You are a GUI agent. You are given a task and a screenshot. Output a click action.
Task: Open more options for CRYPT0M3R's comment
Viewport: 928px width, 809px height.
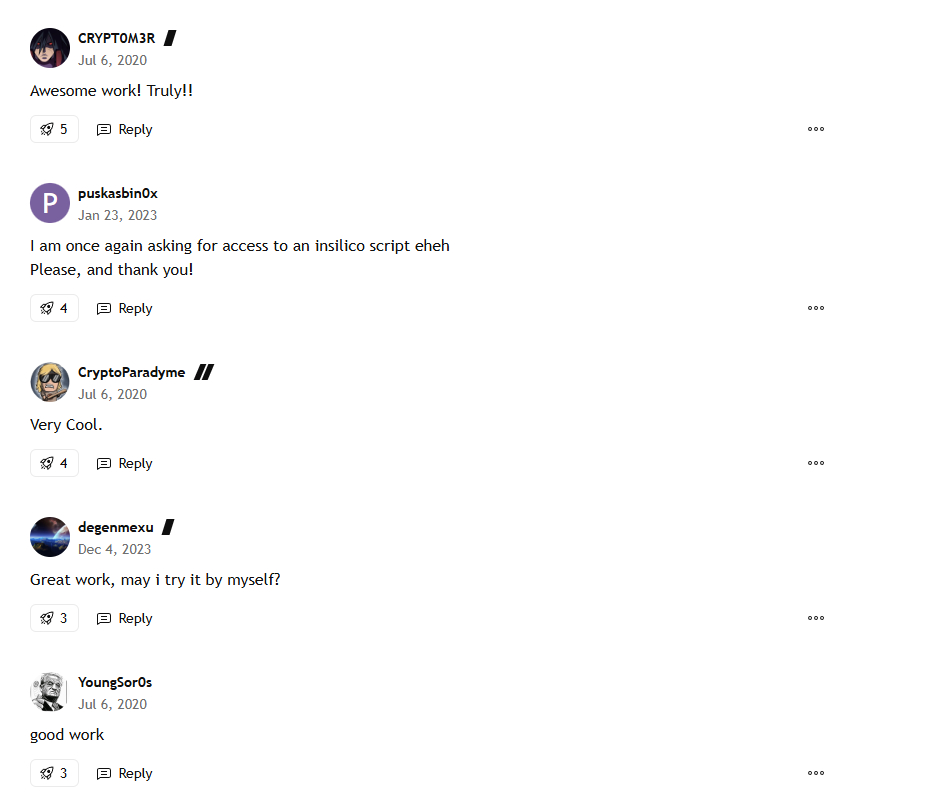(816, 129)
